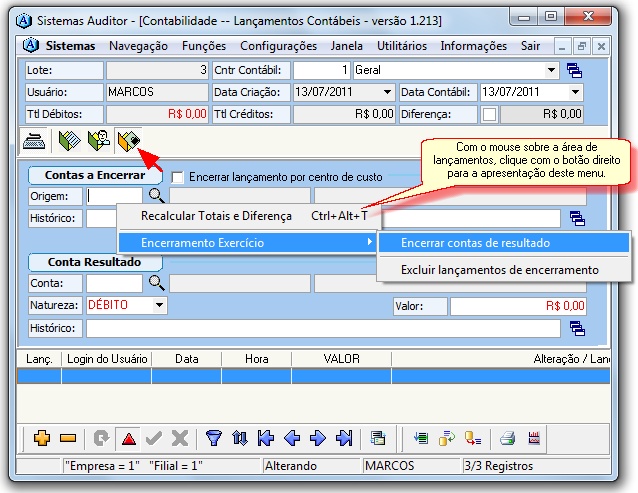This screenshot has width=638, height=493.
Task: Click magnifier search icon next to Origem
Action: pos(157,196)
